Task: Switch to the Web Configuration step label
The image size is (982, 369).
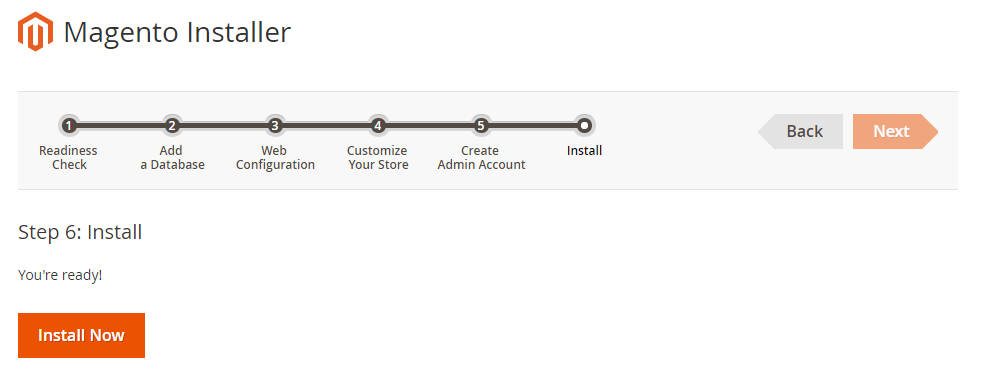Action: 275,158
